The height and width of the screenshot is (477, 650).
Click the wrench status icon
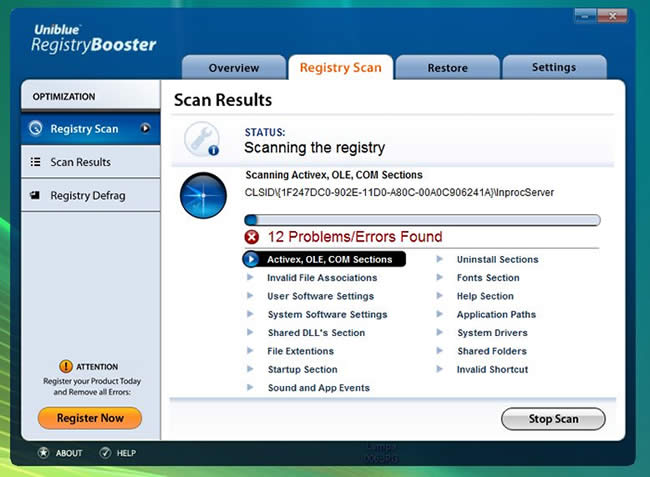pyautogui.click(x=202, y=139)
